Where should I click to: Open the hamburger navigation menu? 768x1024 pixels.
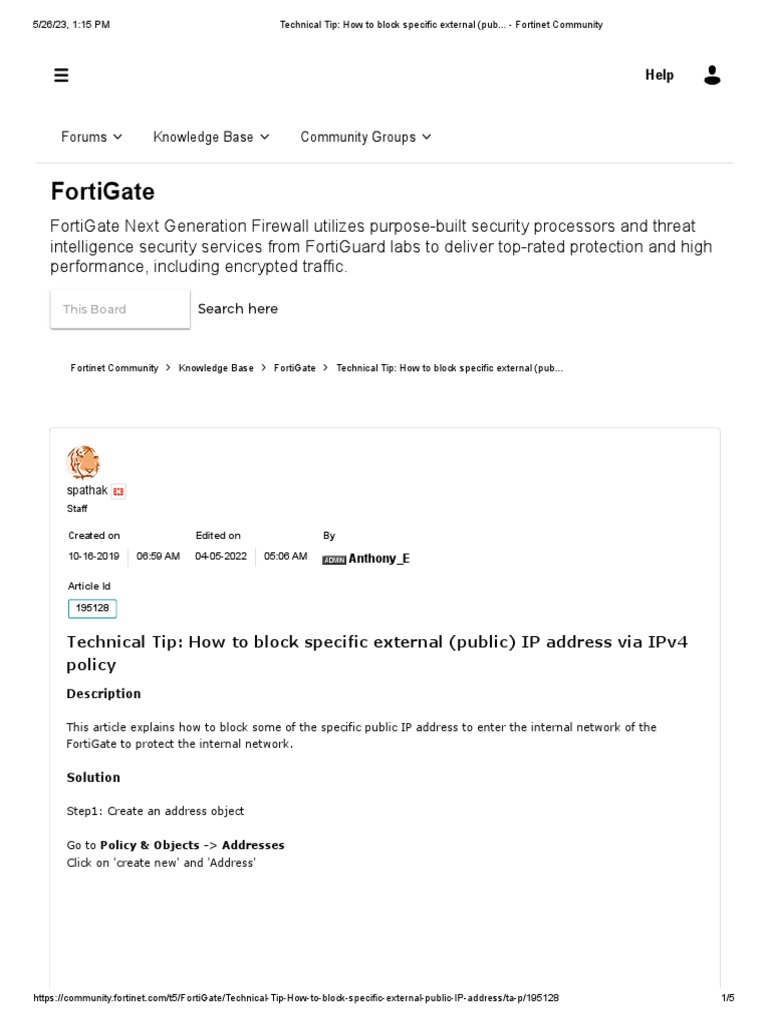[x=61, y=75]
